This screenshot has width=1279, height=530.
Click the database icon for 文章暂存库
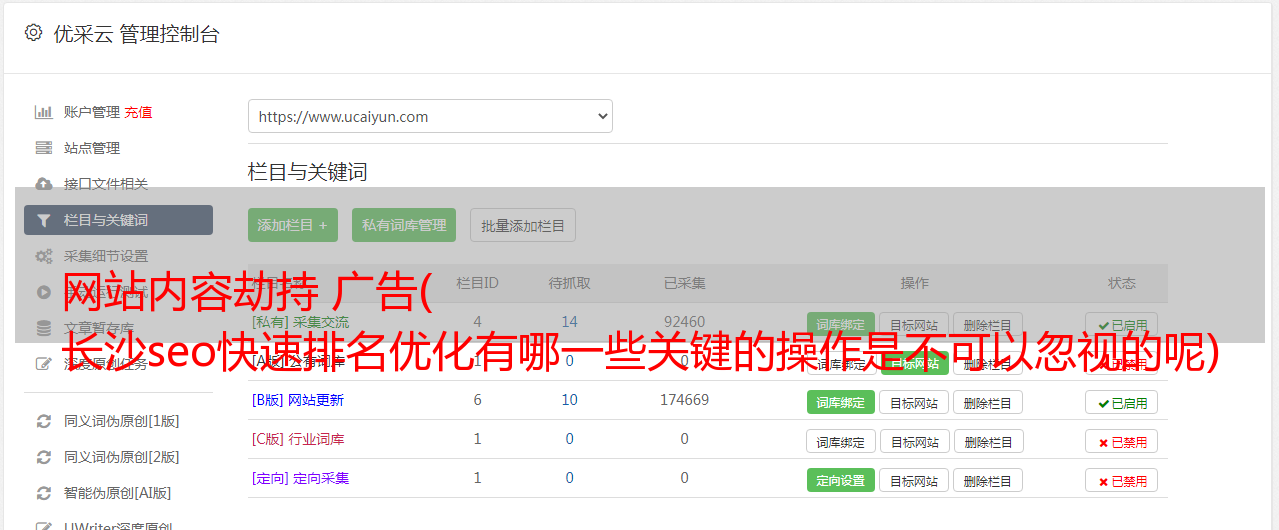44,328
